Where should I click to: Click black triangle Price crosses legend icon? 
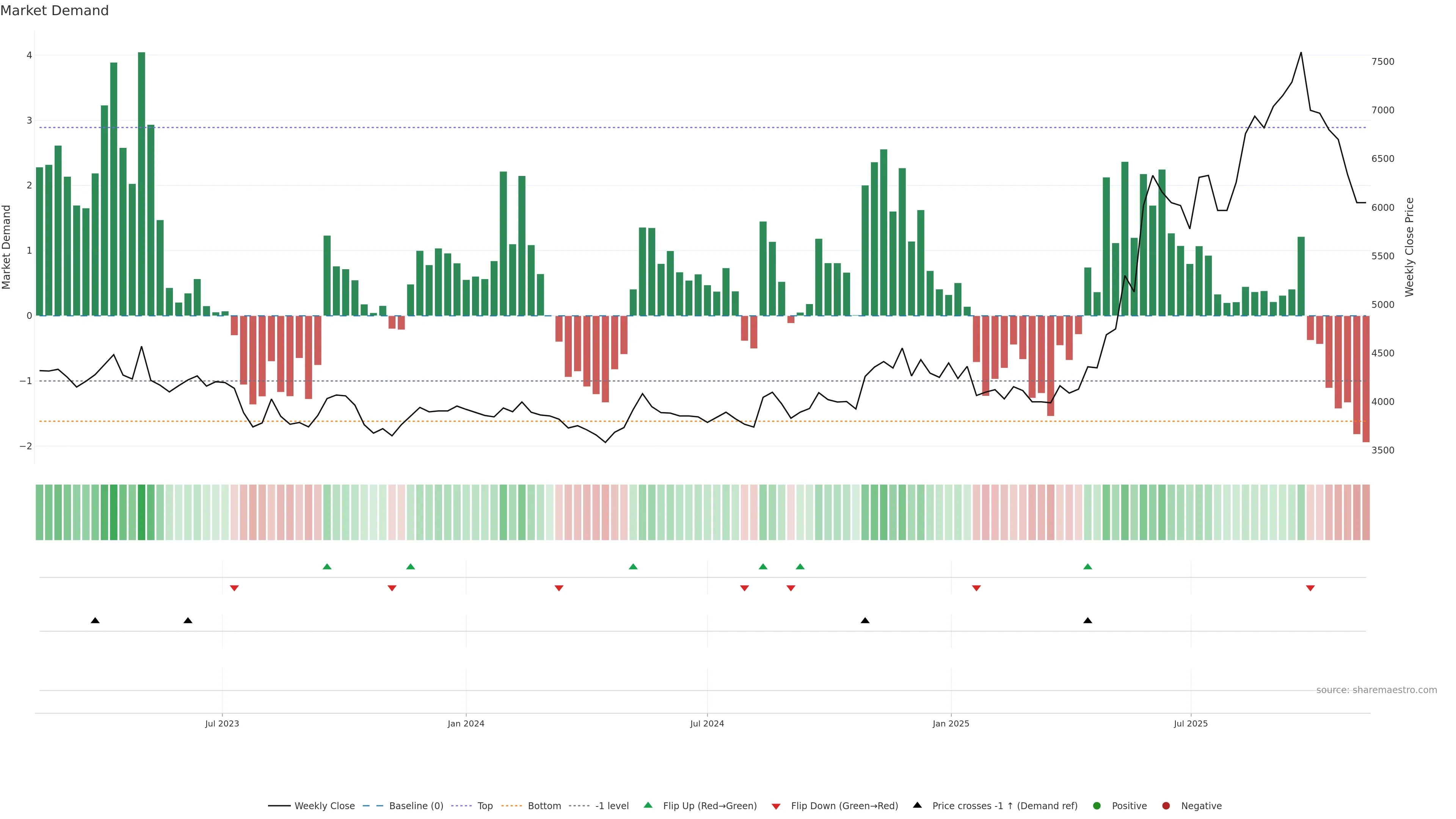pyautogui.click(x=917, y=805)
